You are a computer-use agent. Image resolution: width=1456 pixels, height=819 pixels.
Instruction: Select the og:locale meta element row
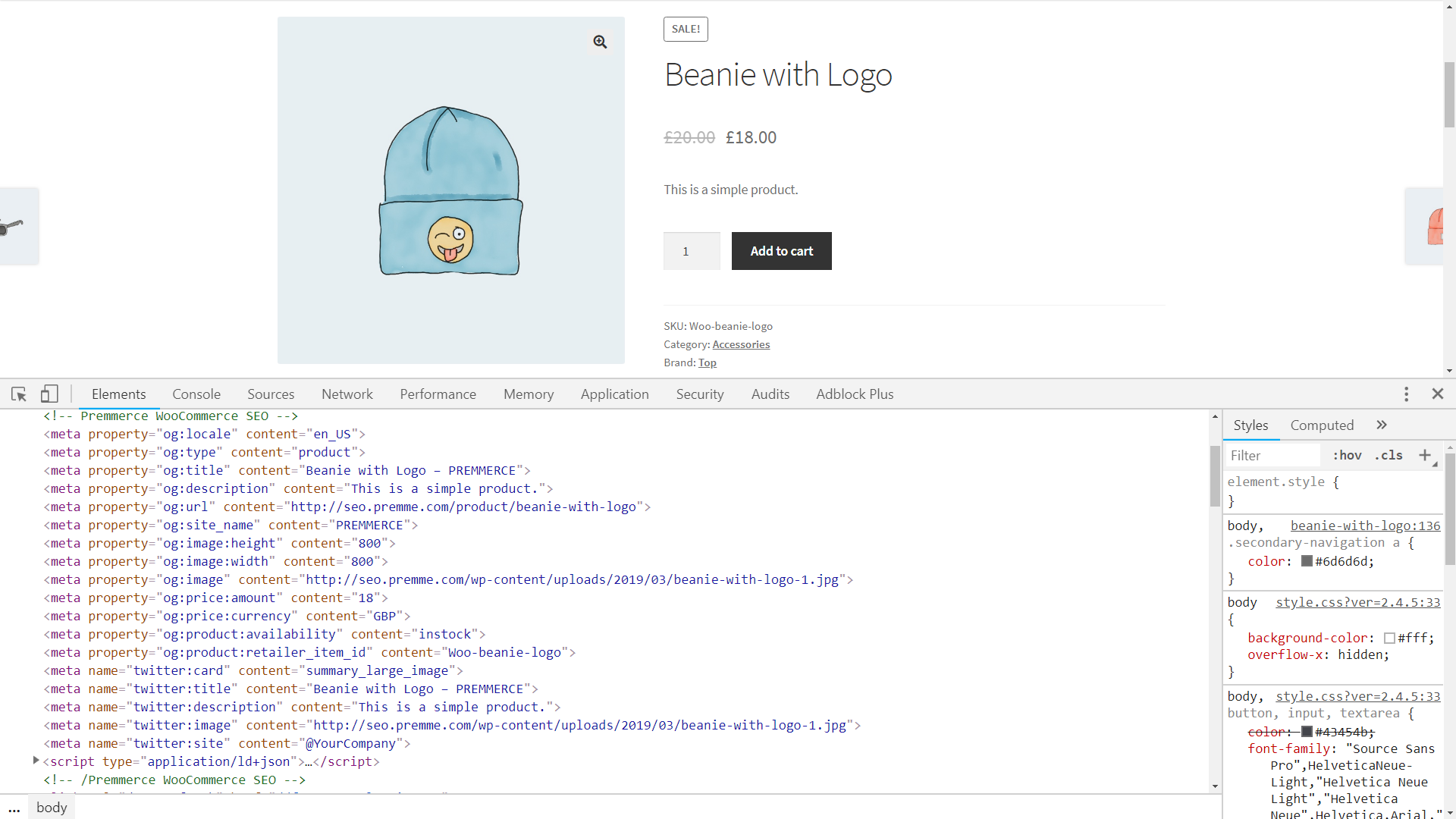(x=205, y=435)
